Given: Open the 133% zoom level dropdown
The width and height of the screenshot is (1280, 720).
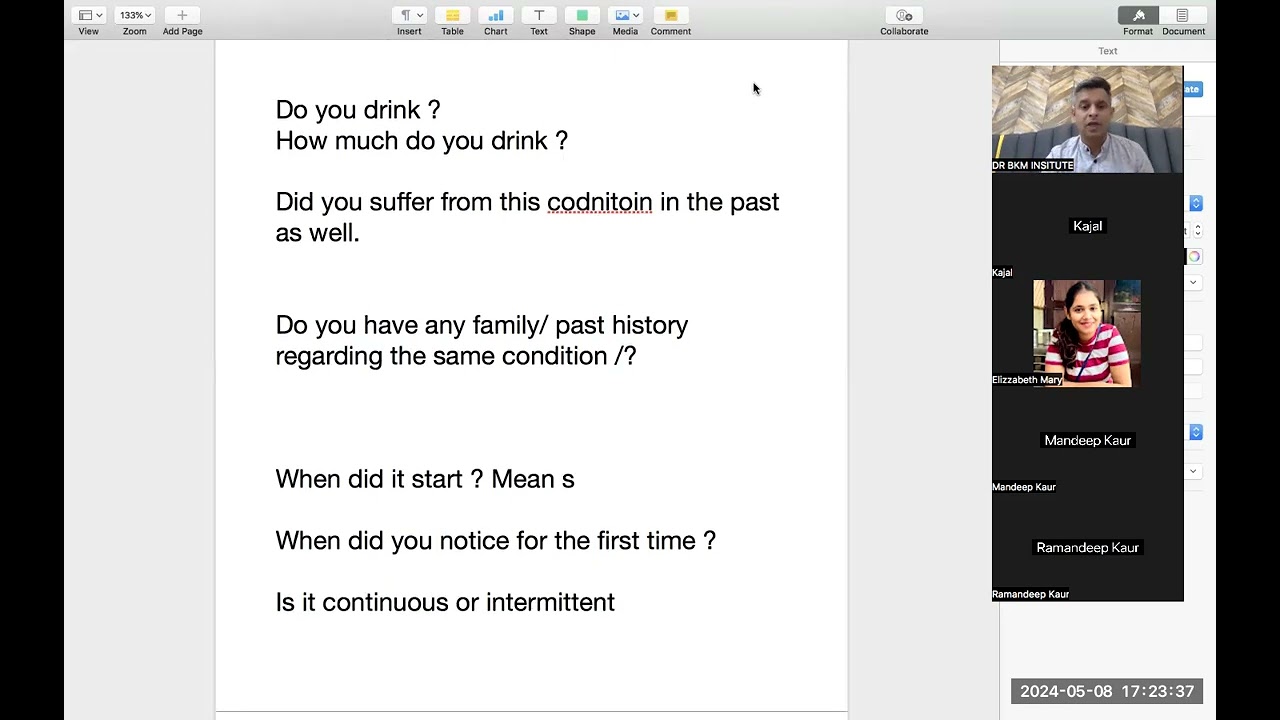Looking at the screenshot, I should point(135,15).
